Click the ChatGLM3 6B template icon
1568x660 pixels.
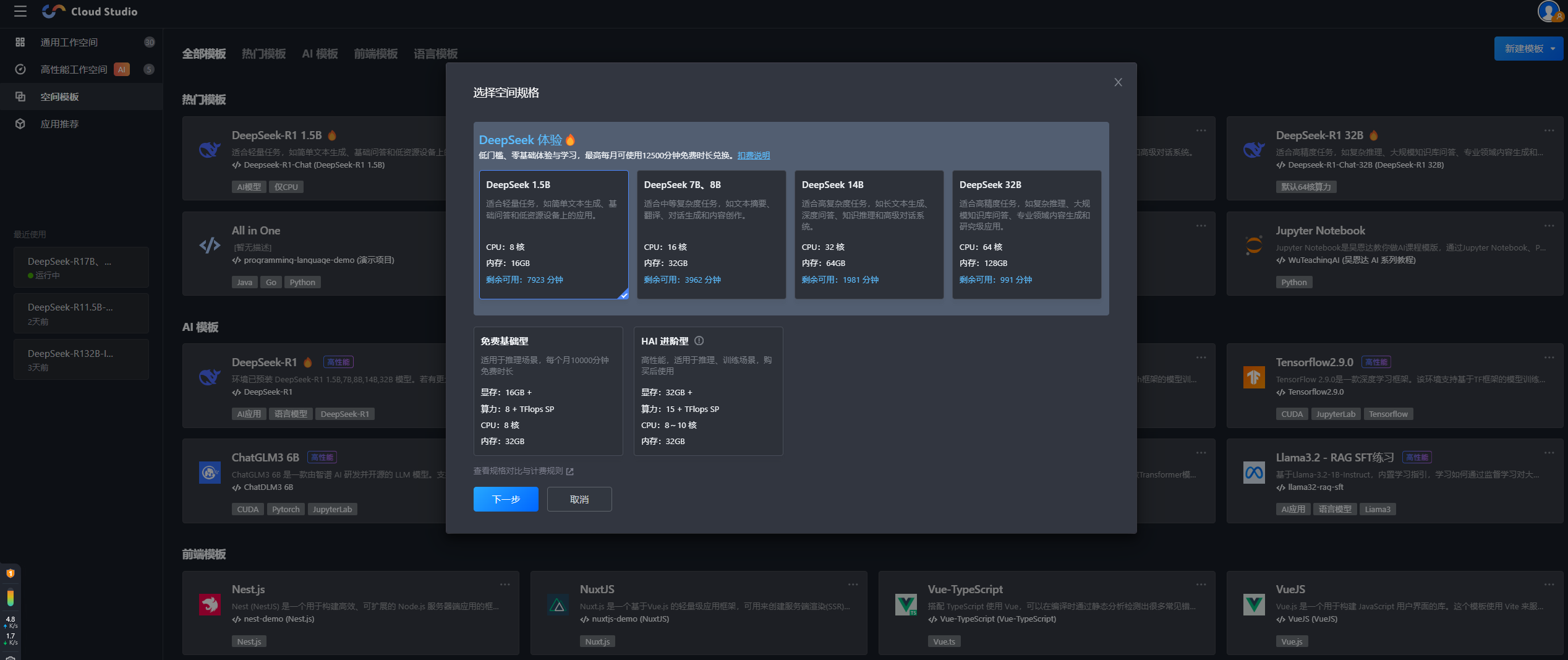pos(210,473)
